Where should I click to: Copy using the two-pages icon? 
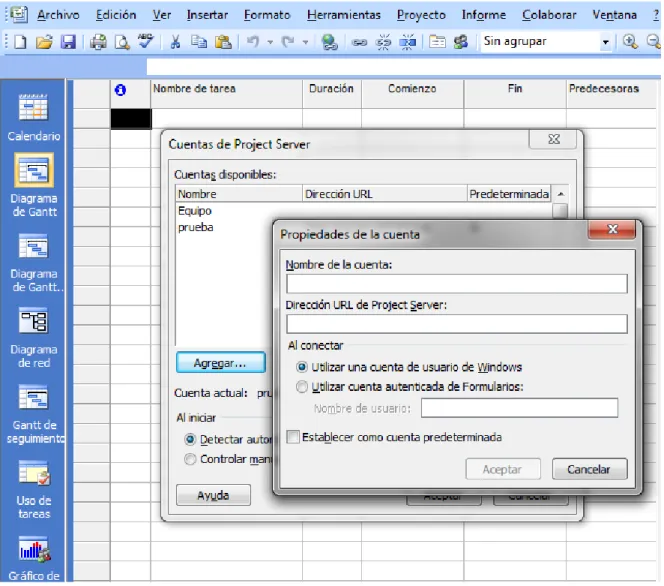[x=199, y=42]
